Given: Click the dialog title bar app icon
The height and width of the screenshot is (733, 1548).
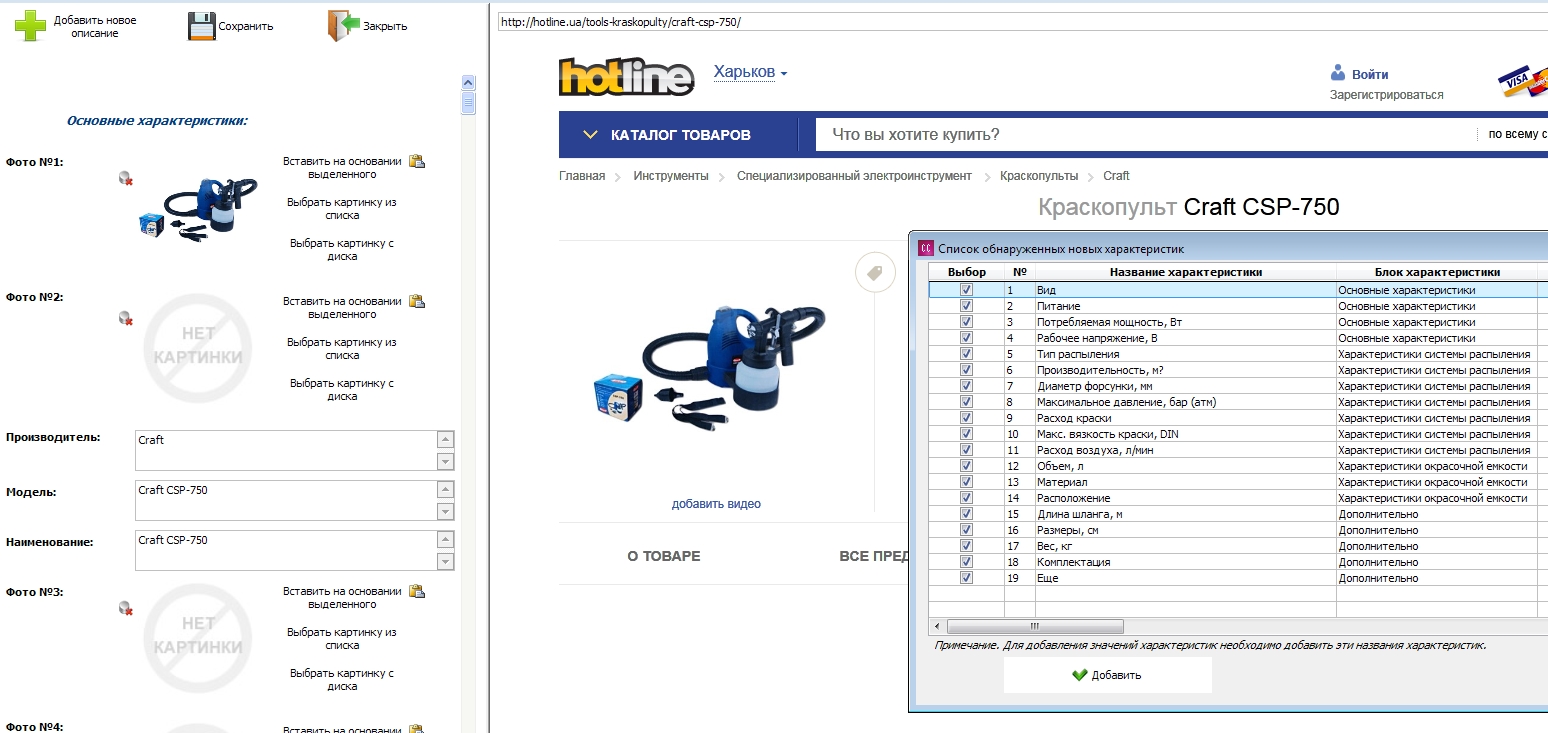Looking at the screenshot, I should (925, 248).
